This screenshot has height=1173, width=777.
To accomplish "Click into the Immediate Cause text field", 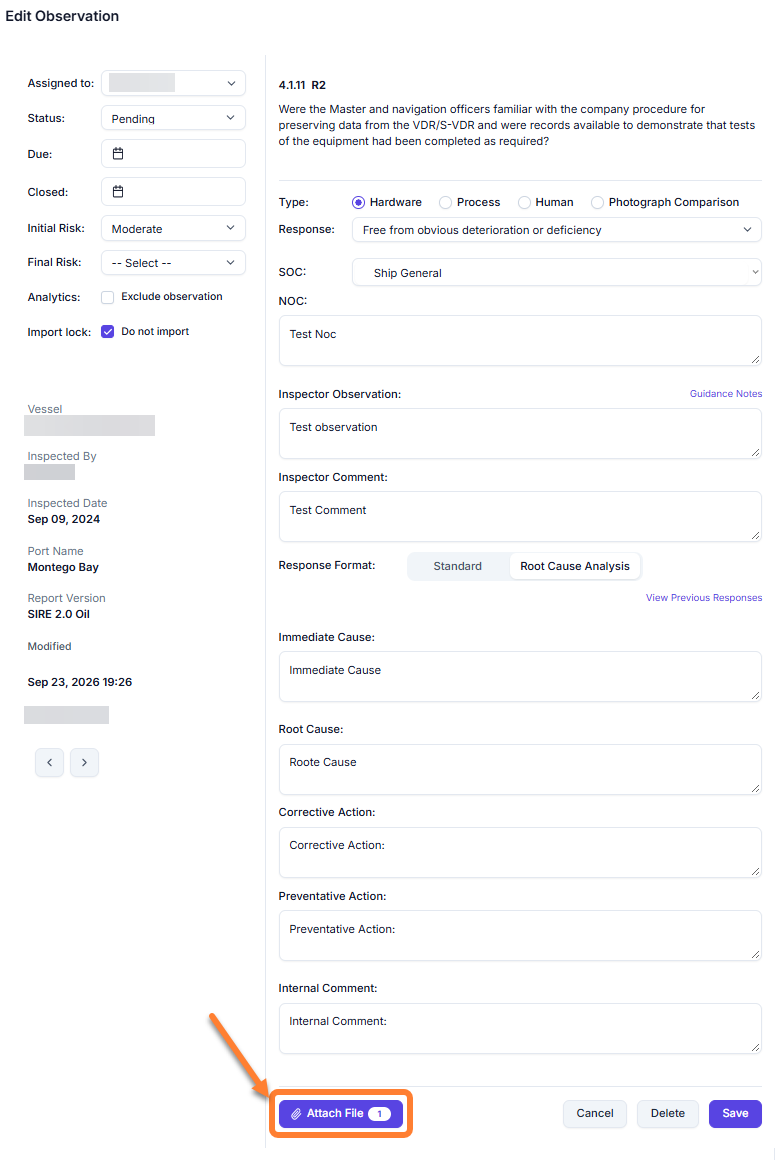I will [x=520, y=676].
